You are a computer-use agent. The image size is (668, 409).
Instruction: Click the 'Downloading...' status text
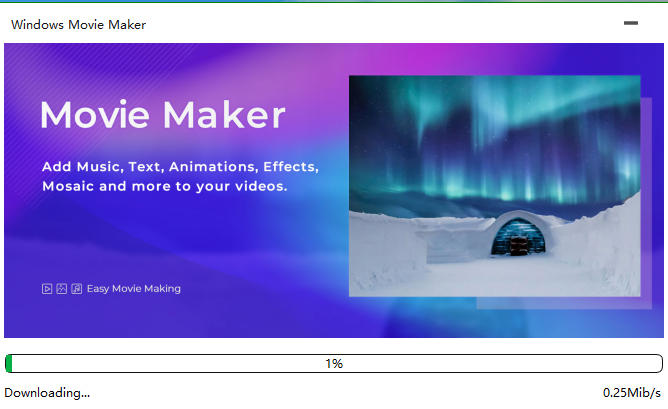[47, 393]
